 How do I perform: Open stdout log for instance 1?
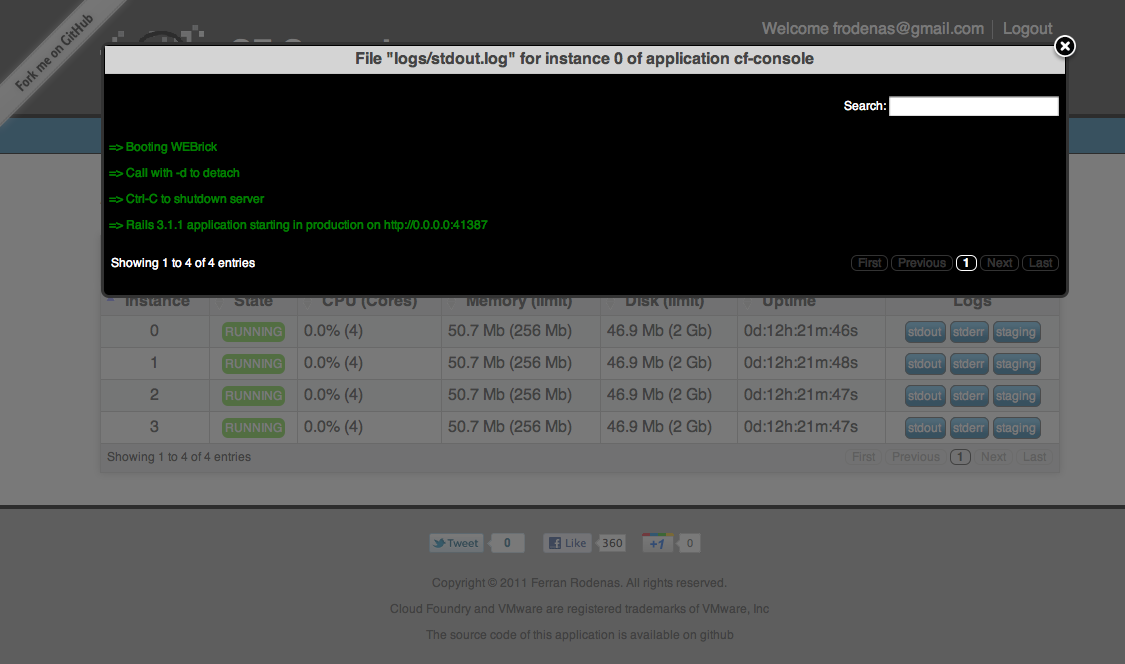click(x=925, y=364)
